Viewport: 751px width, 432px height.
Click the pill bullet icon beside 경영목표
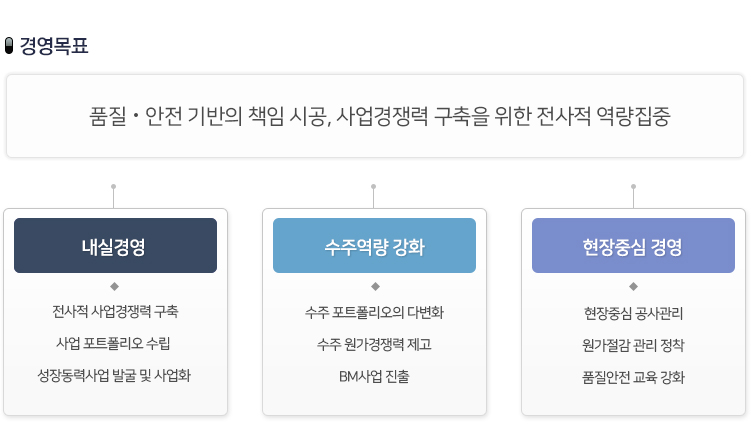click(10, 46)
